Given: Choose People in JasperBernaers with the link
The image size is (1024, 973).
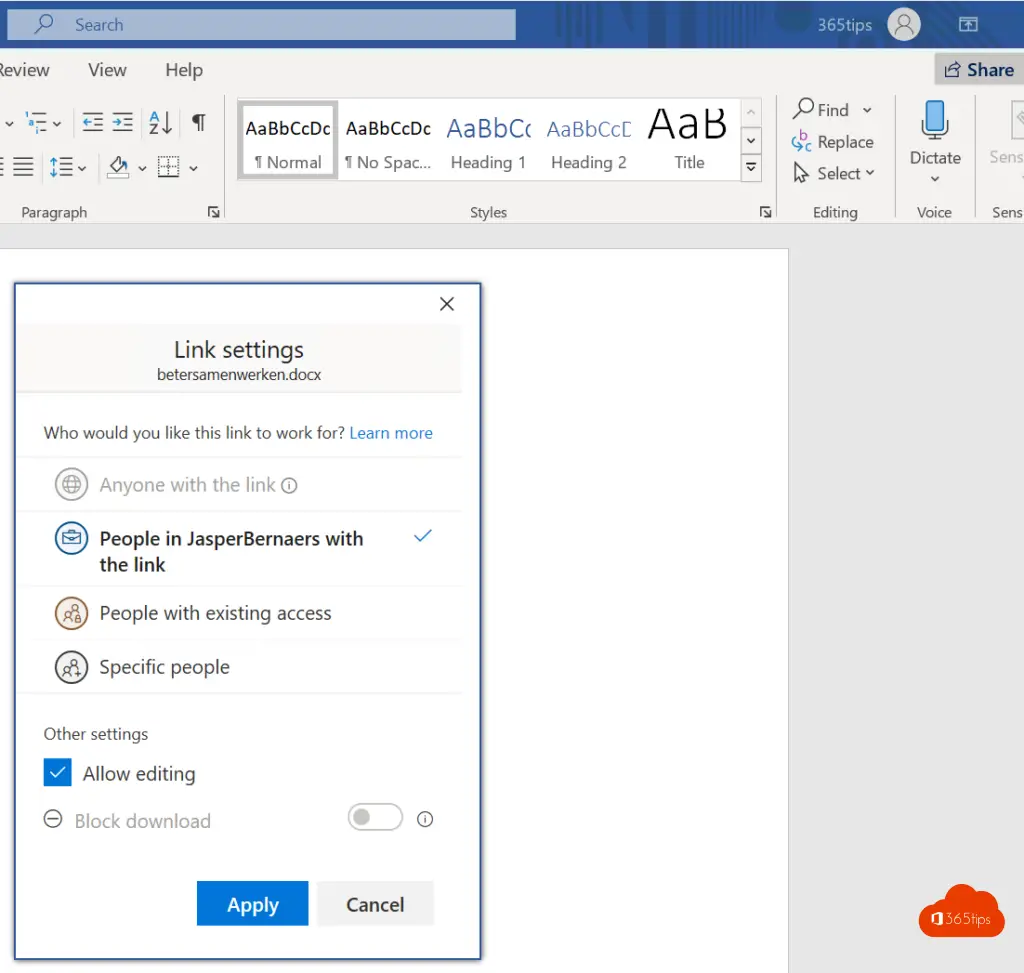Looking at the screenshot, I should [x=239, y=550].
